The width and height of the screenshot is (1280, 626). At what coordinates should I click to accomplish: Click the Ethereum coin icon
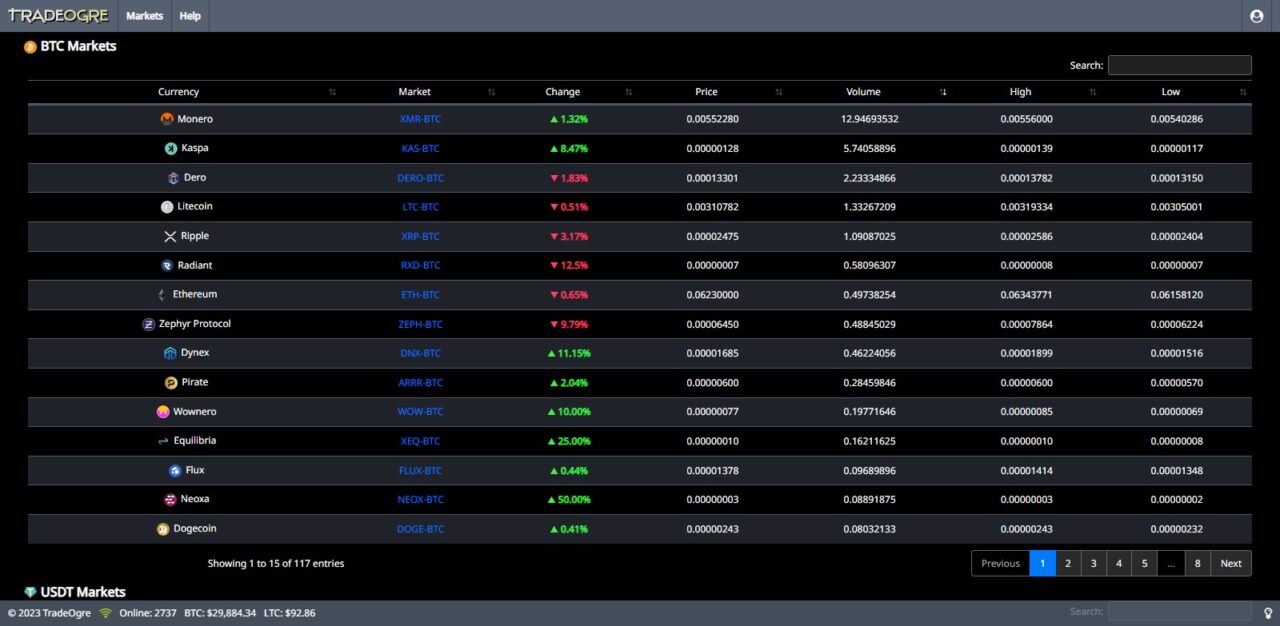point(162,295)
